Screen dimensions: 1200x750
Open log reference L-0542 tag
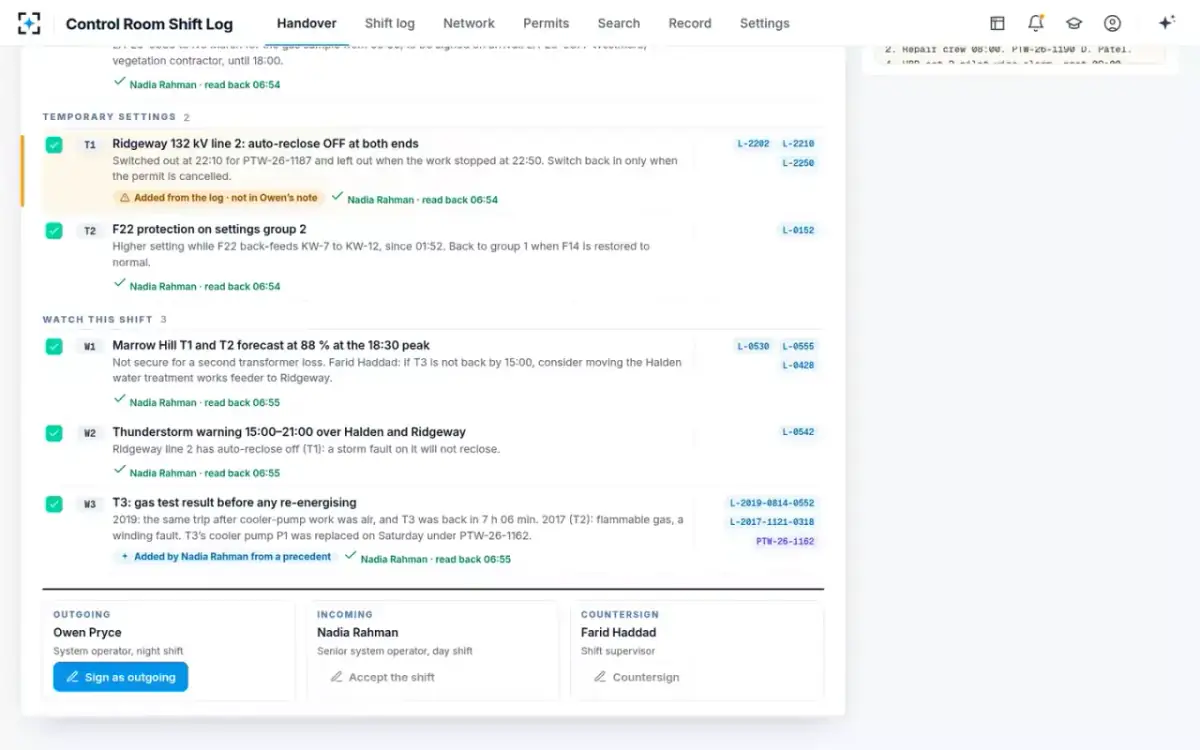(798, 432)
